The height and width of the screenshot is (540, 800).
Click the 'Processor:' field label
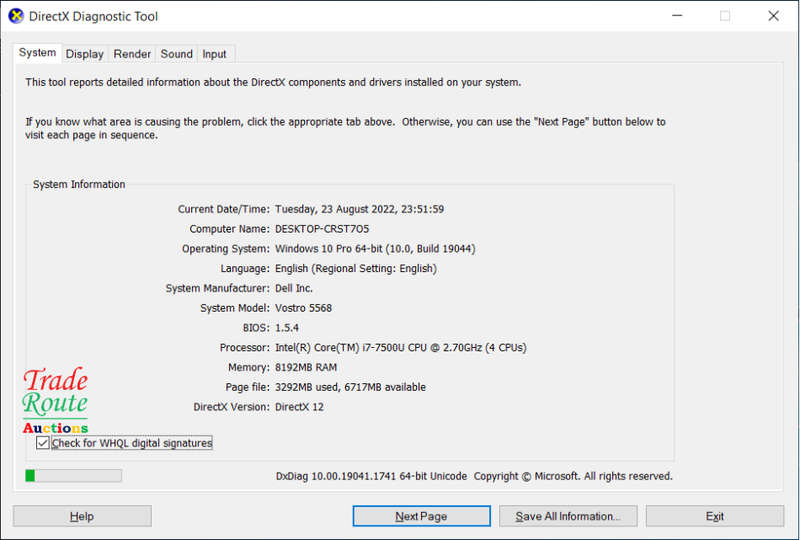pyautogui.click(x=244, y=348)
